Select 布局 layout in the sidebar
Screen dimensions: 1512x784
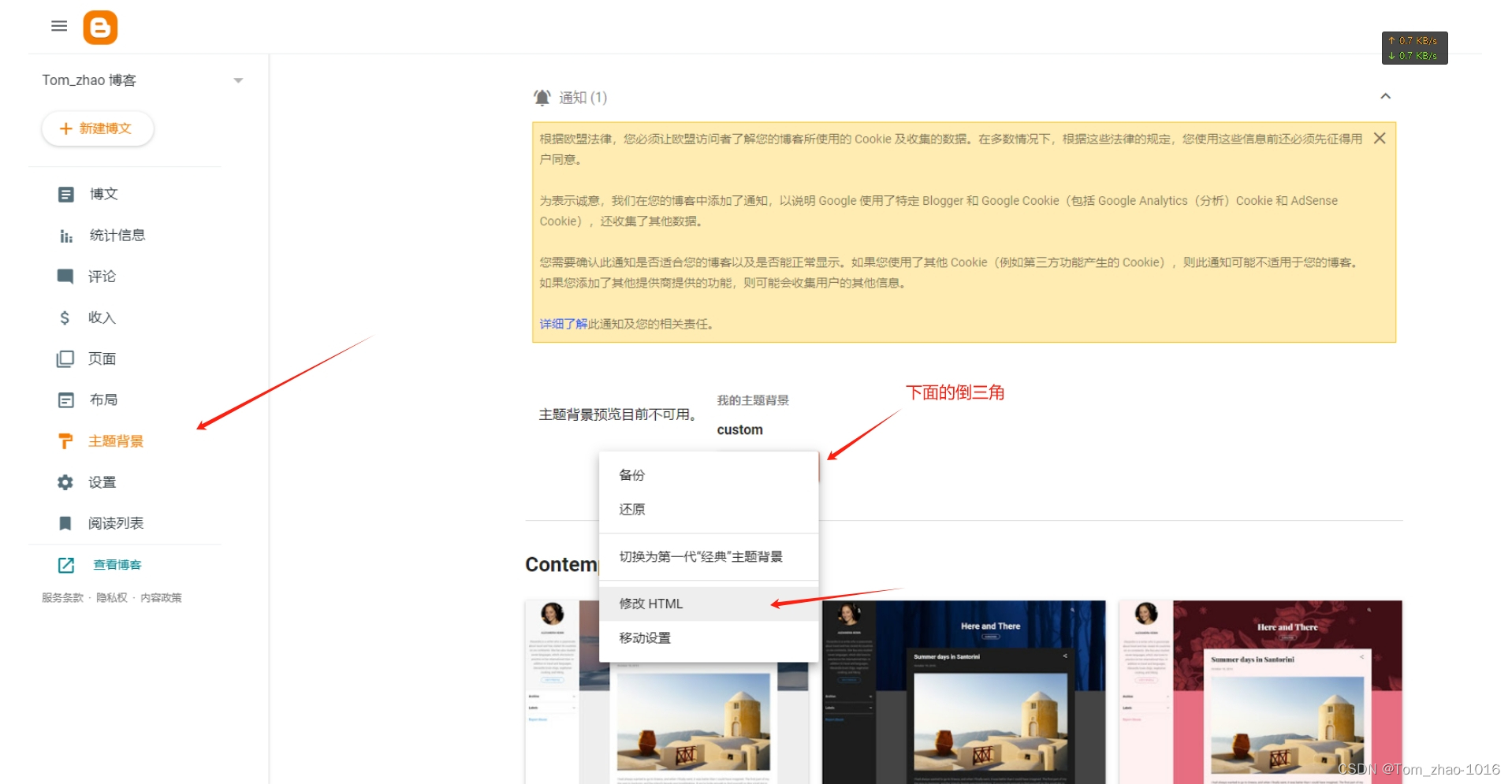(x=103, y=399)
